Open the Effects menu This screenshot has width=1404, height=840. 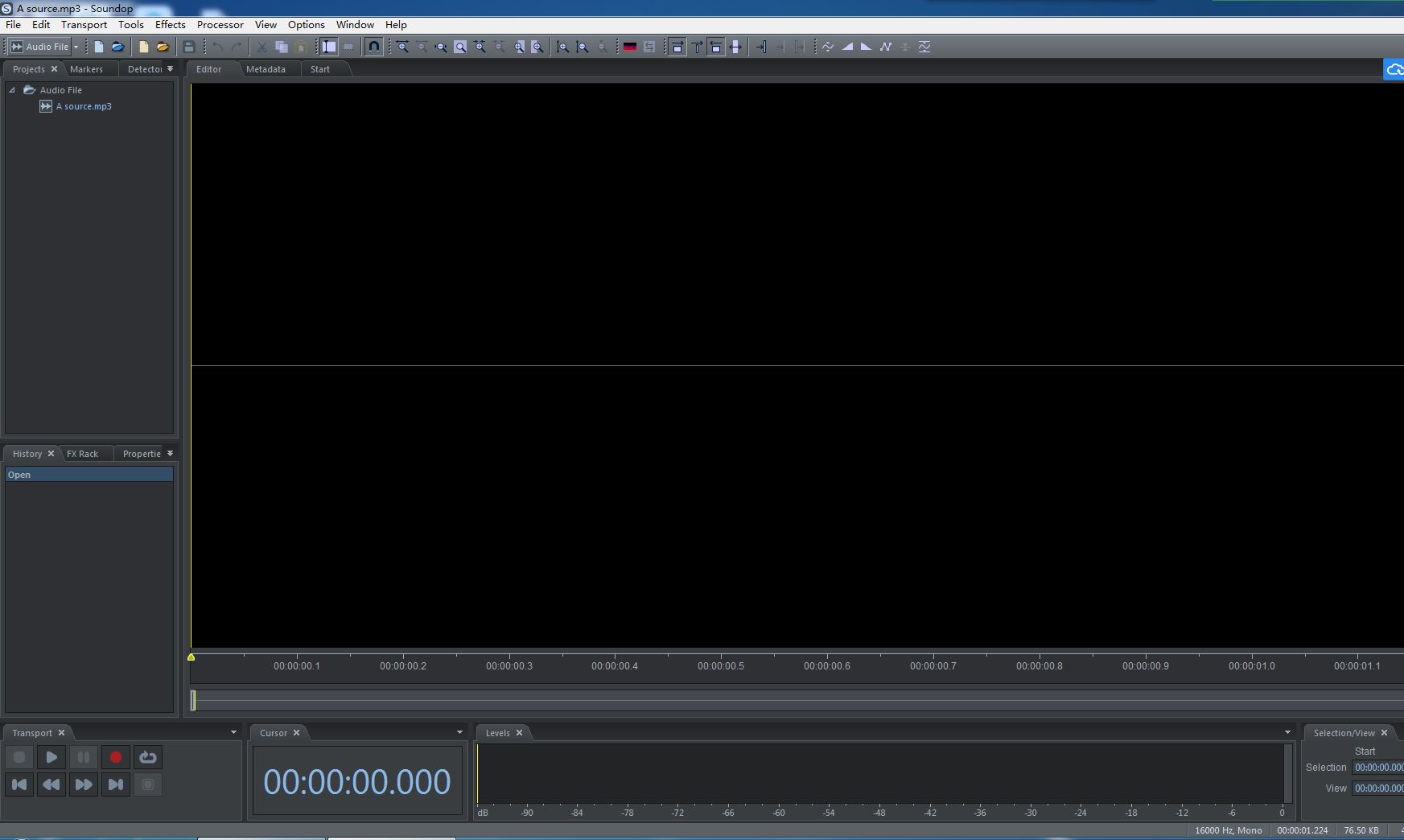[170, 25]
